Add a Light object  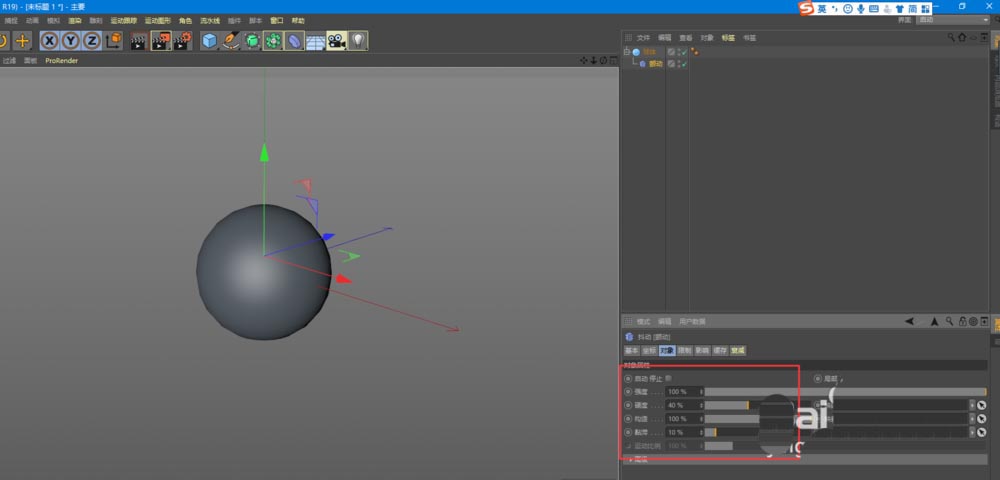(357, 41)
